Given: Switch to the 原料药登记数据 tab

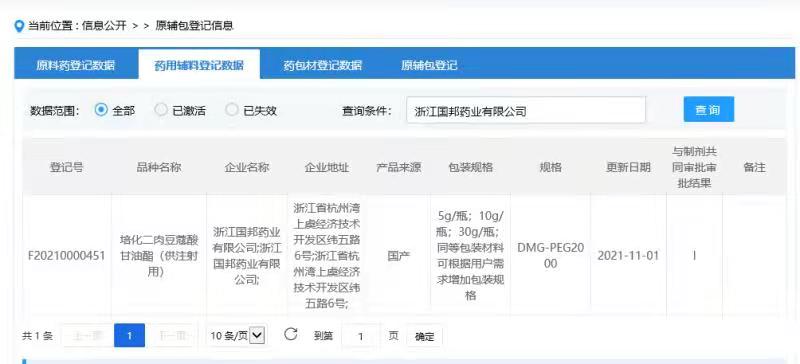Looking at the screenshot, I should coord(76,65).
